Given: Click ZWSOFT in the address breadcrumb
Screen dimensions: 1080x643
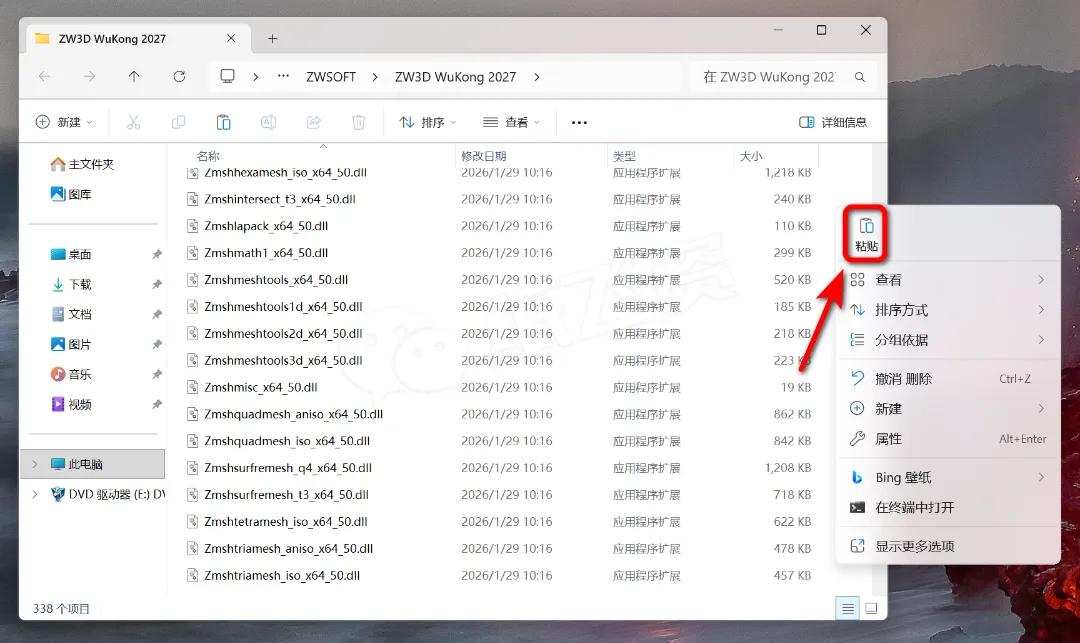Looking at the screenshot, I should pos(331,77).
